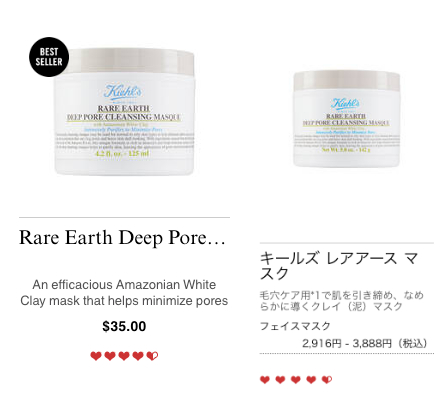Image resolution: width=447 pixels, height=402 pixels.
Task: Click the first heart in the Japanese listing
Action: point(265,380)
